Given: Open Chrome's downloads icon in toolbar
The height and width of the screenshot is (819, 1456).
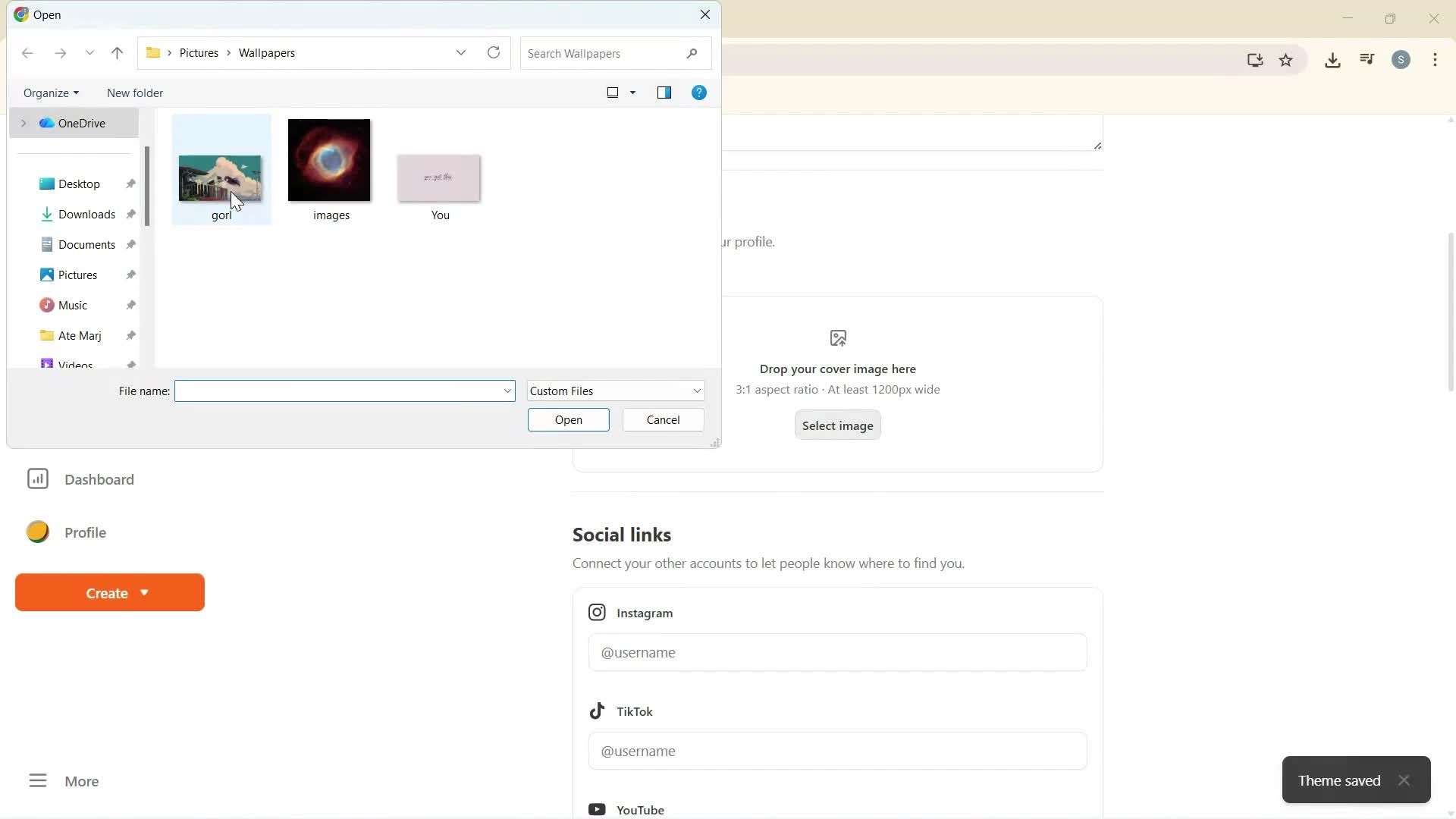Looking at the screenshot, I should point(1333,60).
